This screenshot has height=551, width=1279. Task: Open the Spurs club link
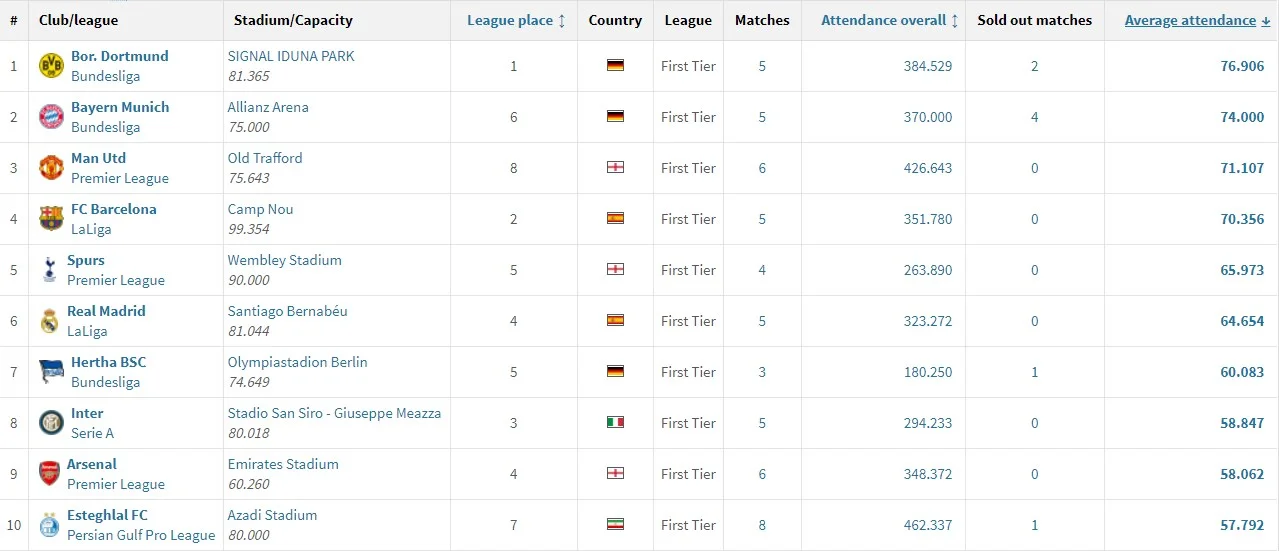86,260
